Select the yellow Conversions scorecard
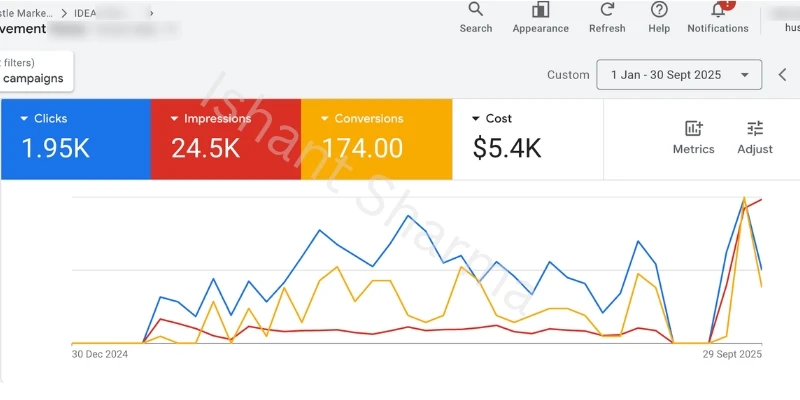Screen dimensions: 800x400 [375, 138]
